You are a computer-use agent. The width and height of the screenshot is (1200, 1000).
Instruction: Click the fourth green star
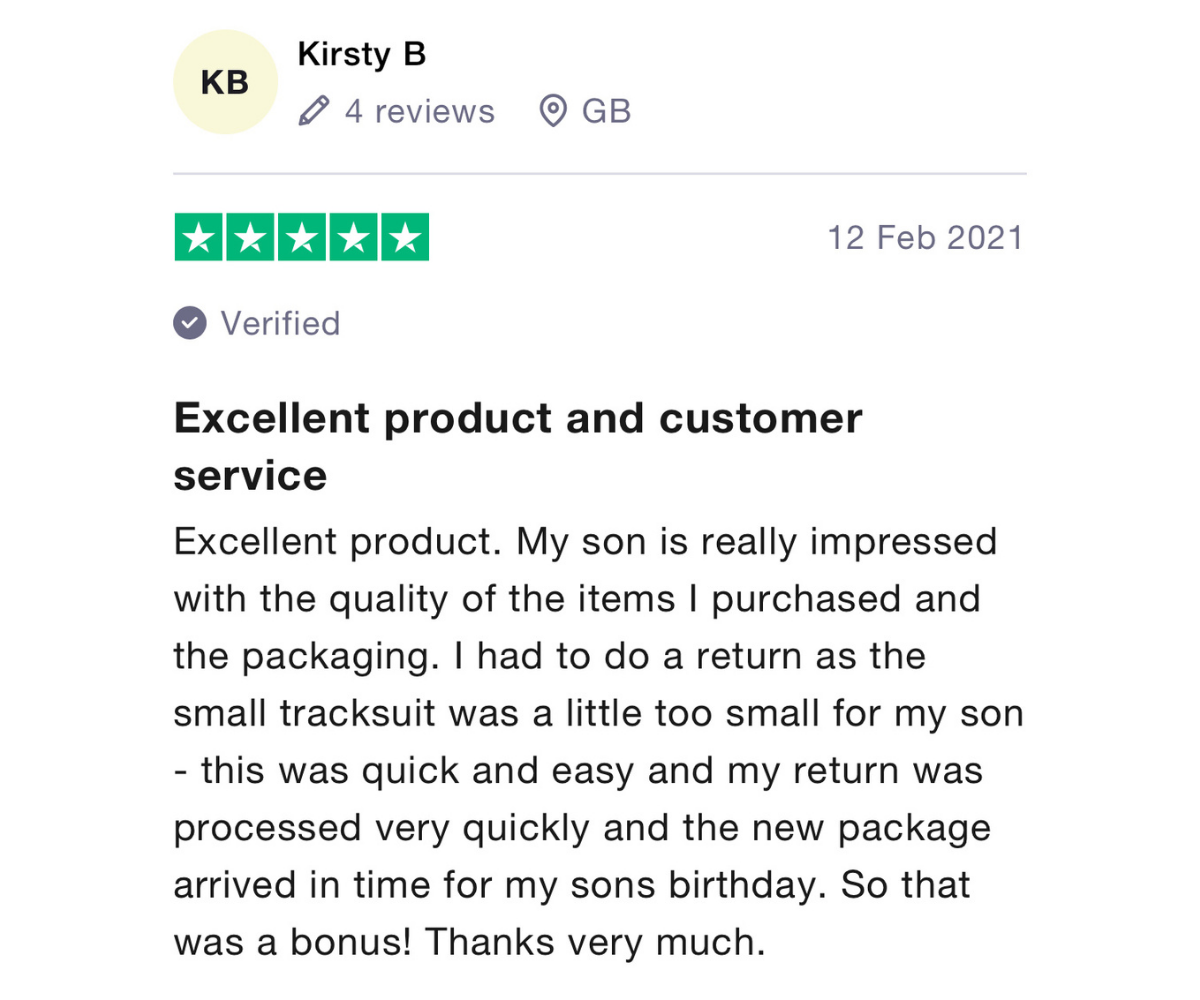tap(352, 237)
